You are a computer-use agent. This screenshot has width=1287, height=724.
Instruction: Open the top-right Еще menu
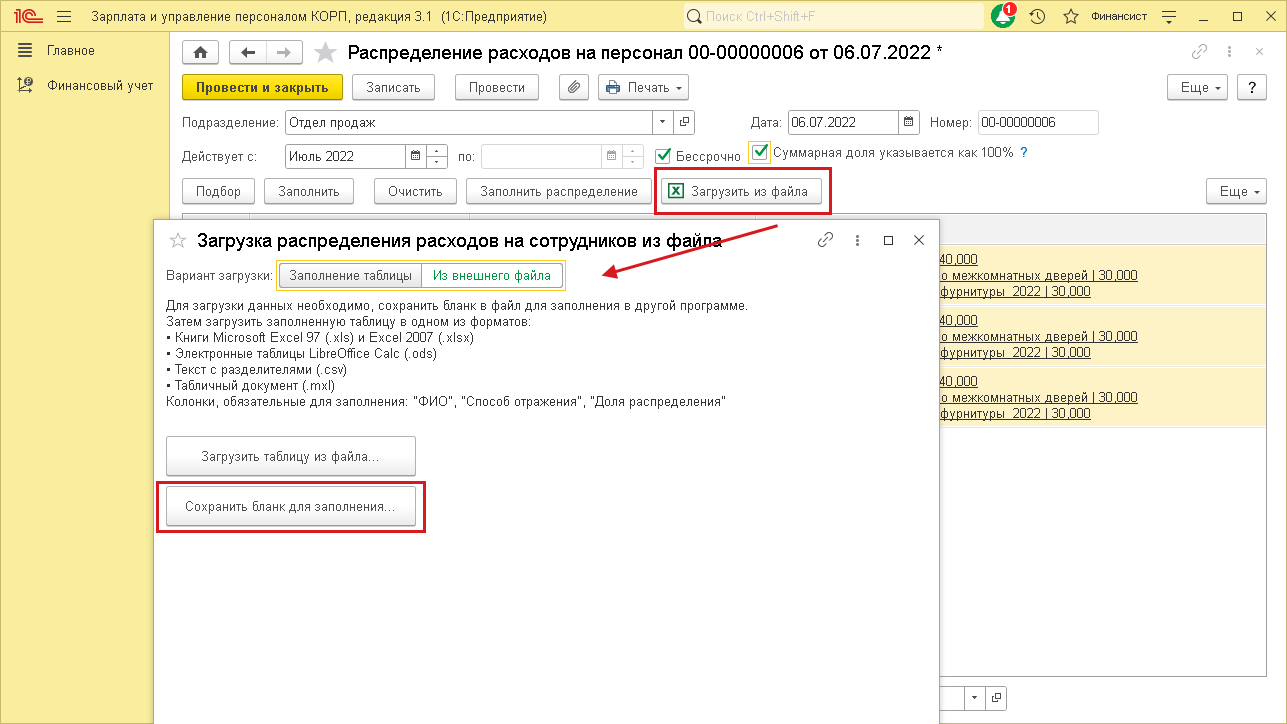(1201, 87)
